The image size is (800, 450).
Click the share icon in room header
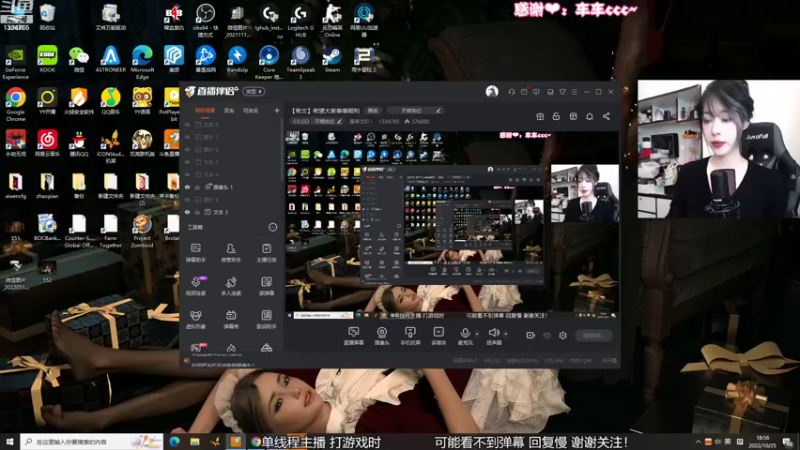[606, 116]
